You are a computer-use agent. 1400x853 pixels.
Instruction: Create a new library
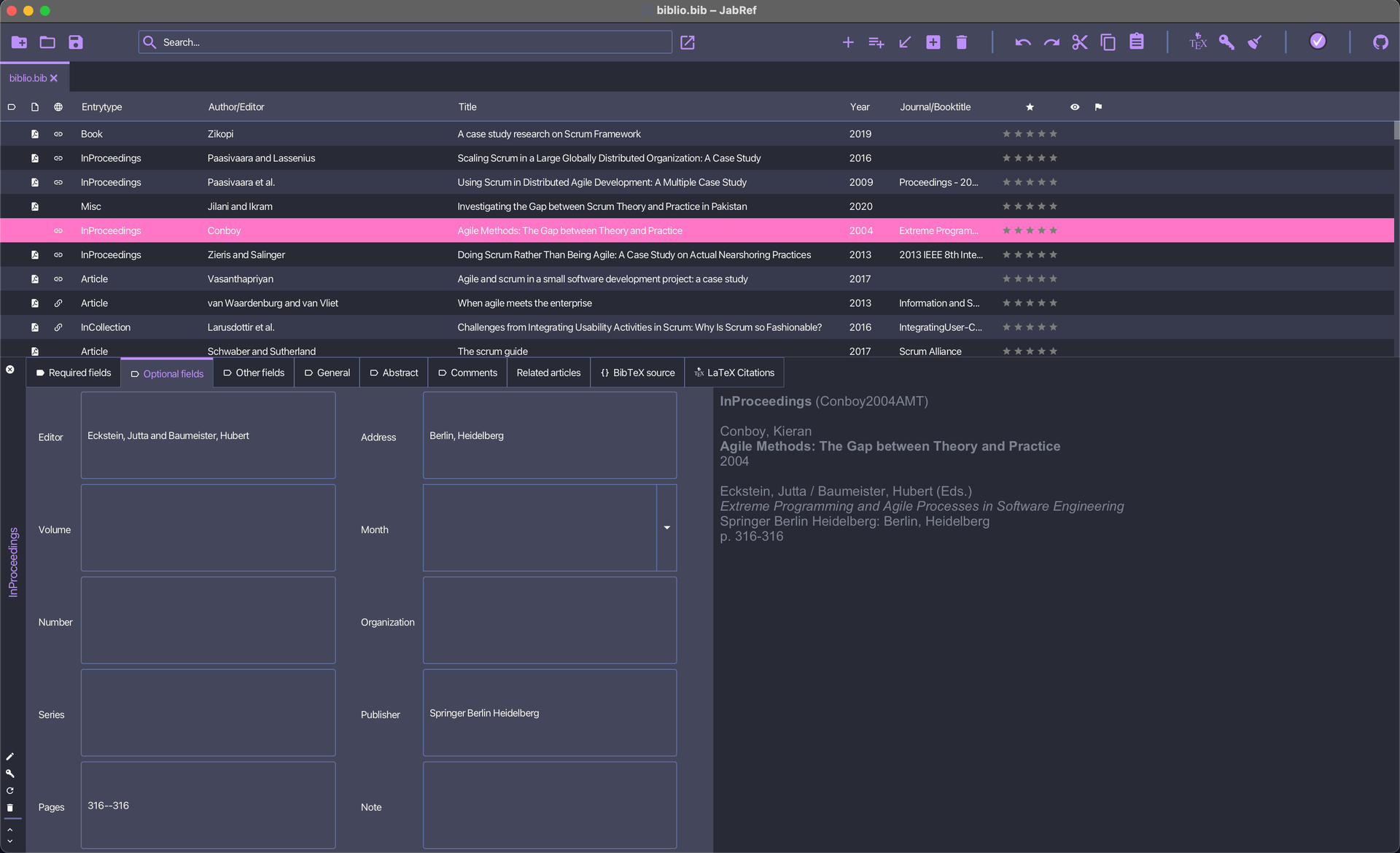[18, 42]
